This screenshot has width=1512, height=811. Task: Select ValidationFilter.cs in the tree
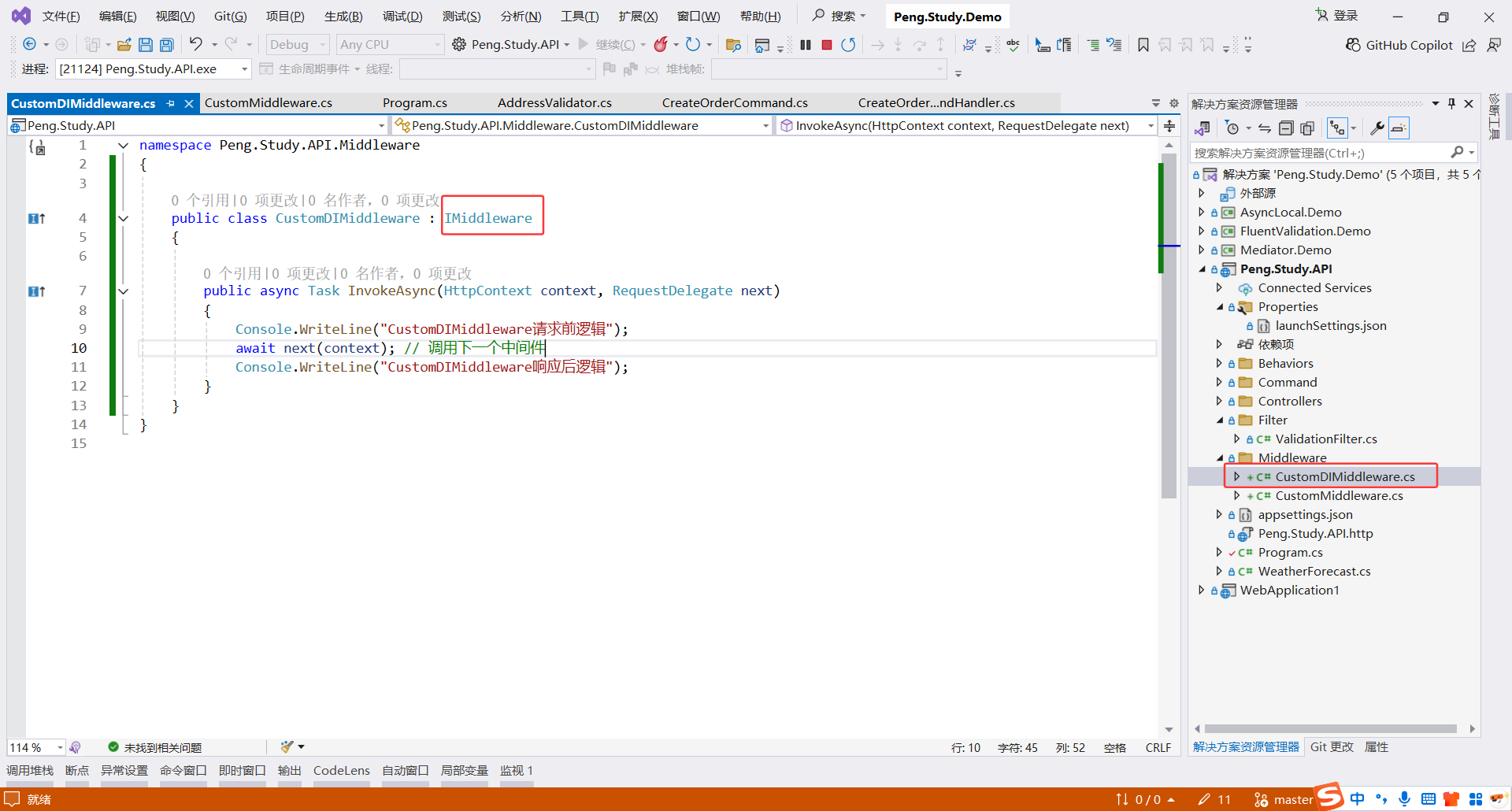[x=1325, y=439]
